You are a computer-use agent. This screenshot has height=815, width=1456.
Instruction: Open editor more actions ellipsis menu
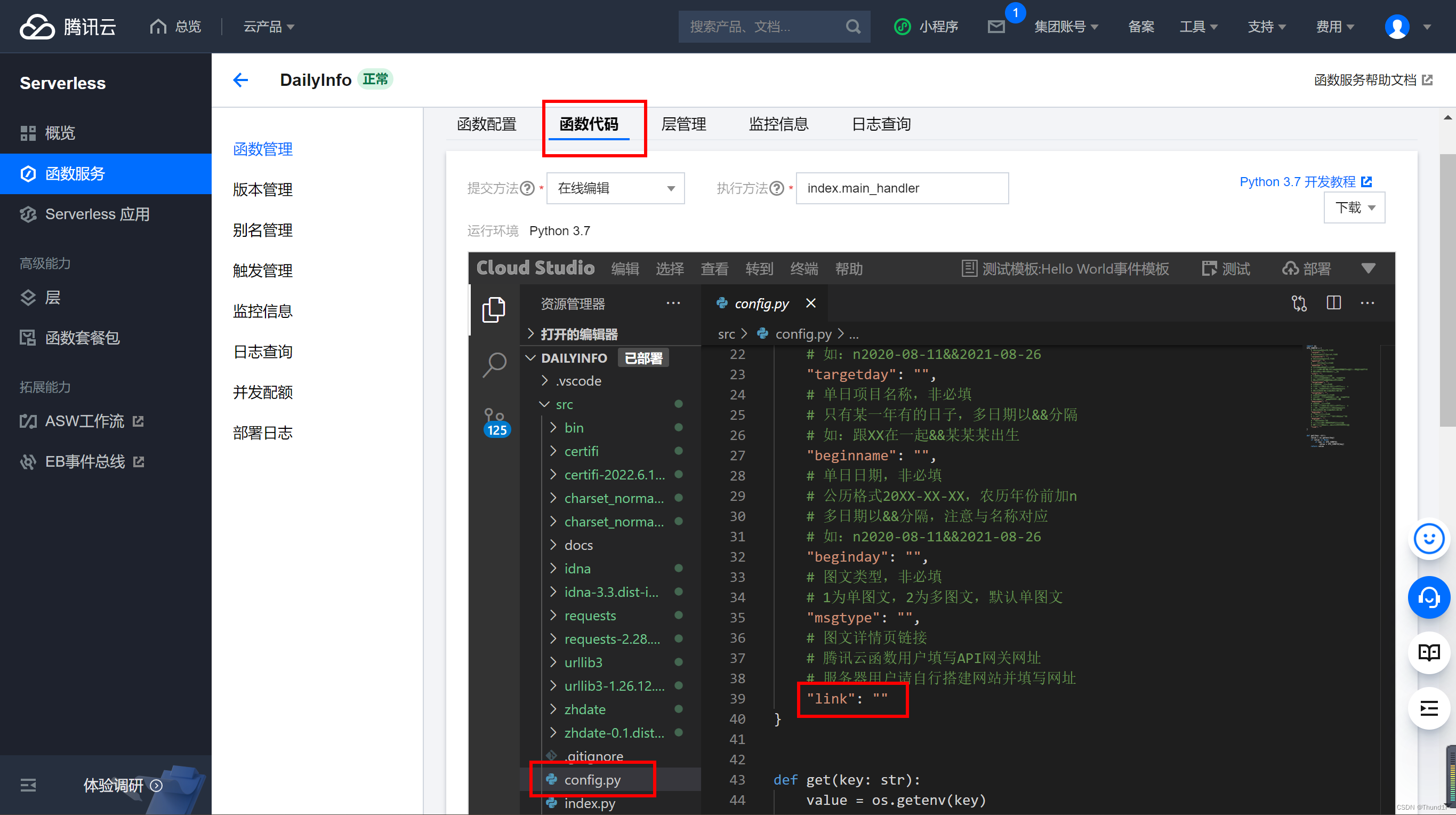[x=1367, y=303]
